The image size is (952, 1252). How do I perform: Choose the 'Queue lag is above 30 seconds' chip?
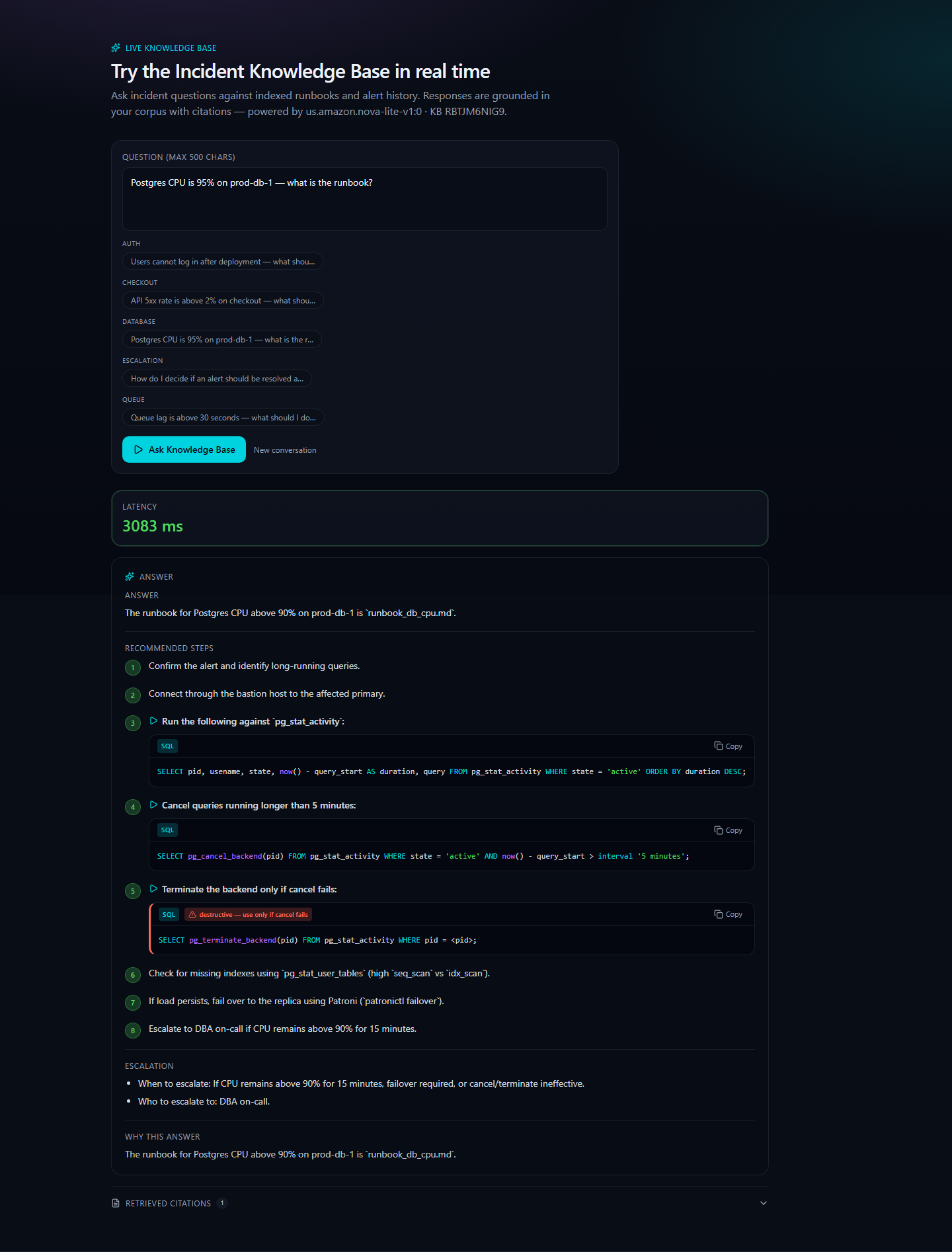tap(223, 418)
